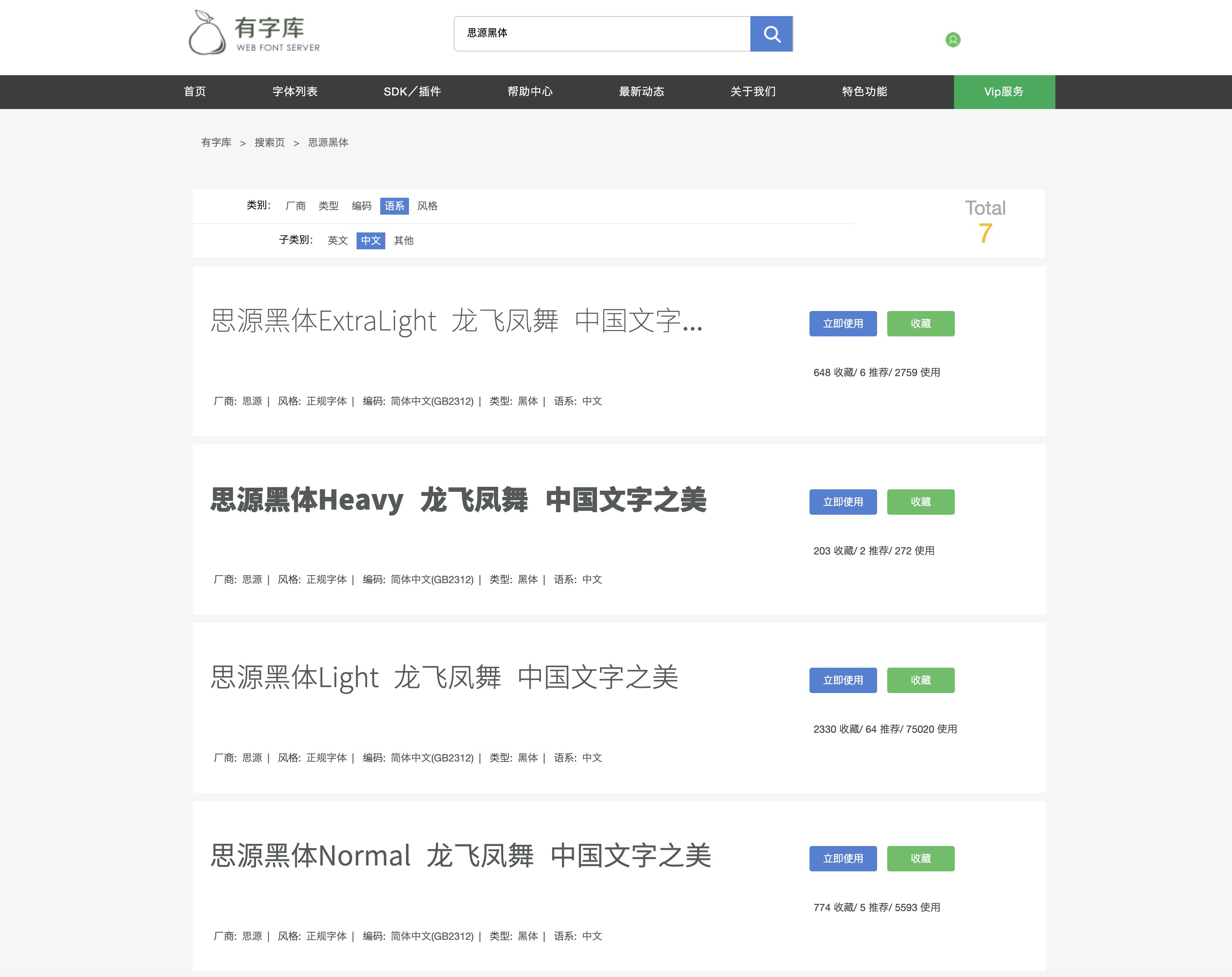Screen dimensions: 1232x977
Task: Click 编码: 简体中文(GB2312) in Light row
Action: 418,758
